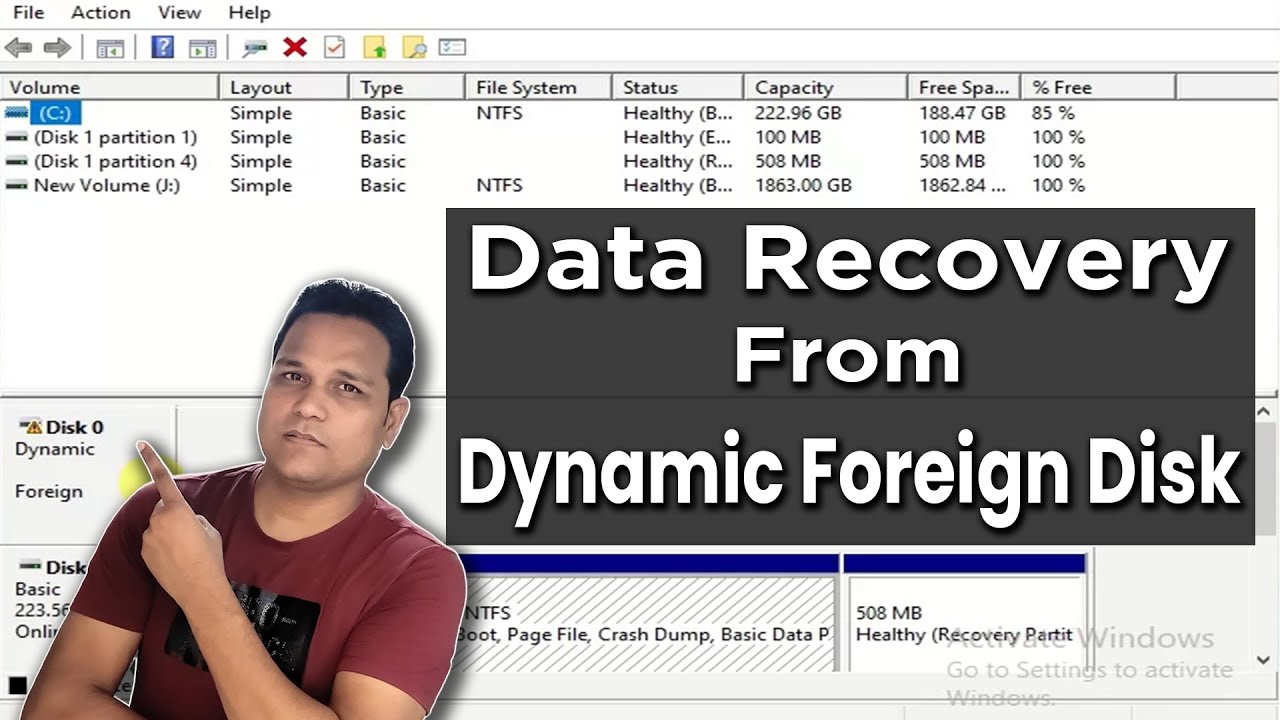Click the 508 MB capacity cell in the list
The width and height of the screenshot is (1280, 720).
pos(788,161)
